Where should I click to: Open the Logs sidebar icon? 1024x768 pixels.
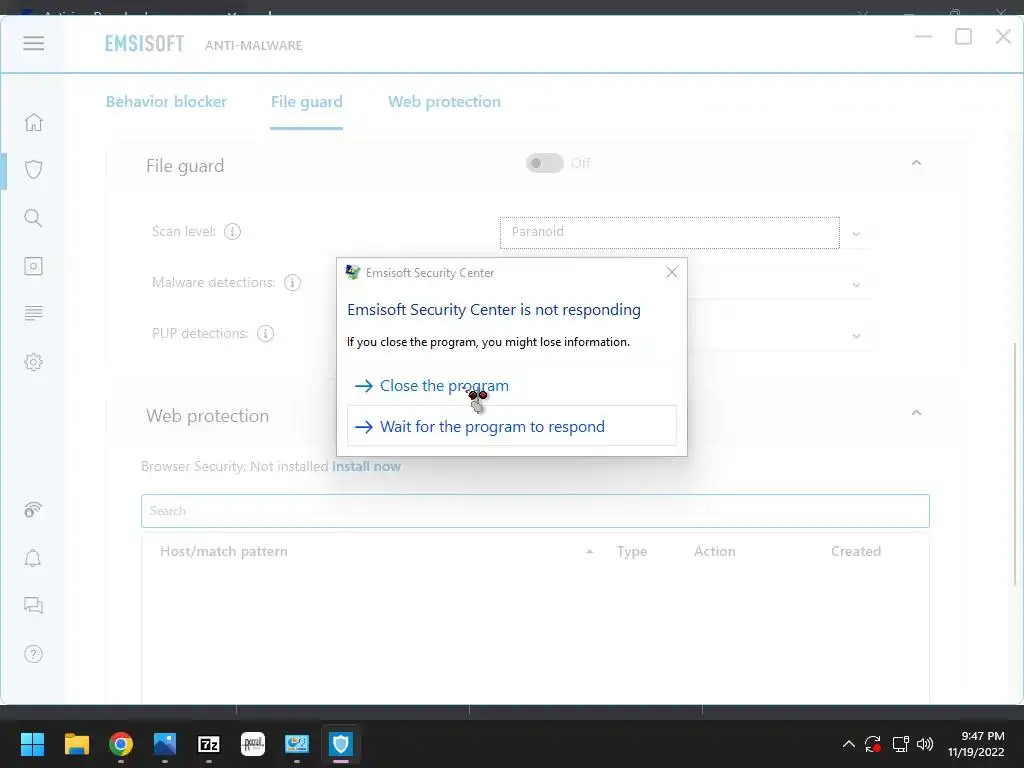(33, 313)
